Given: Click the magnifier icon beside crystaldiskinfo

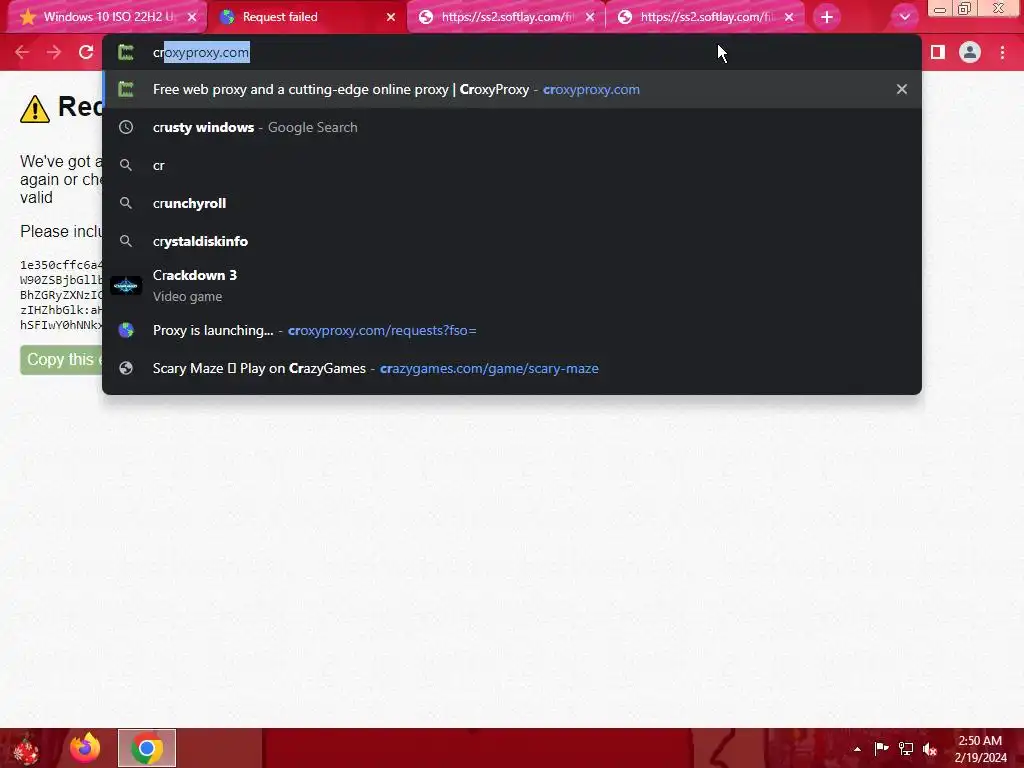Looking at the screenshot, I should 126,241.
